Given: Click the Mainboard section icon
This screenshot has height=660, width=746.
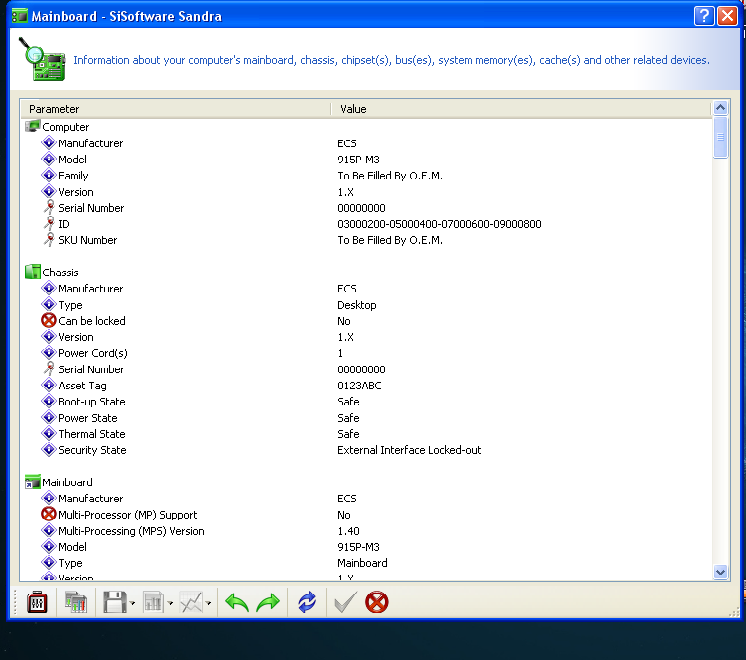Looking at the screenshot, I should [32, 482].
